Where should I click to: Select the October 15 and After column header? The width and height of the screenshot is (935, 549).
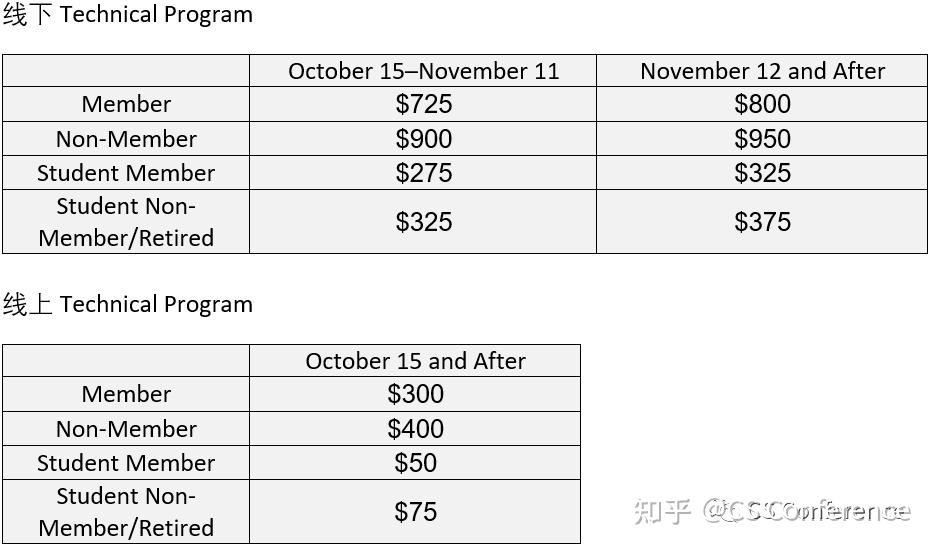(415, 361)
